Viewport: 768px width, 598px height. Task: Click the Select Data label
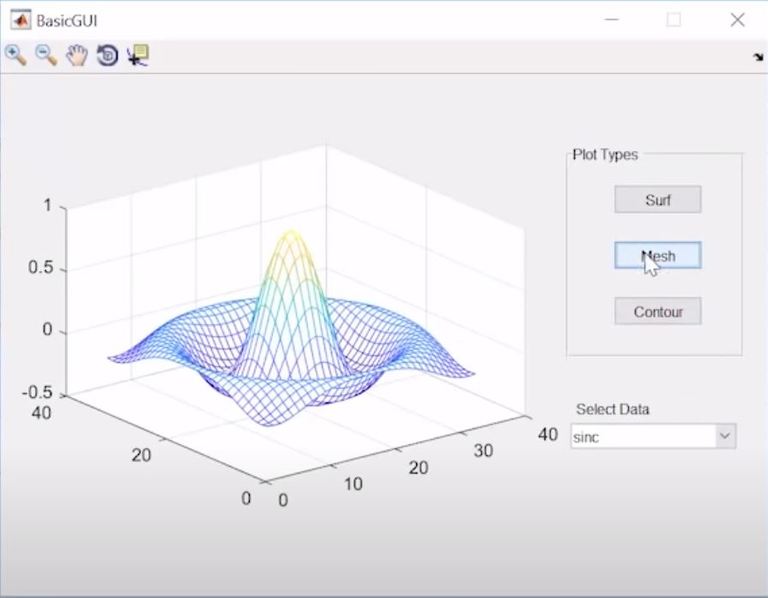(612, 409)
